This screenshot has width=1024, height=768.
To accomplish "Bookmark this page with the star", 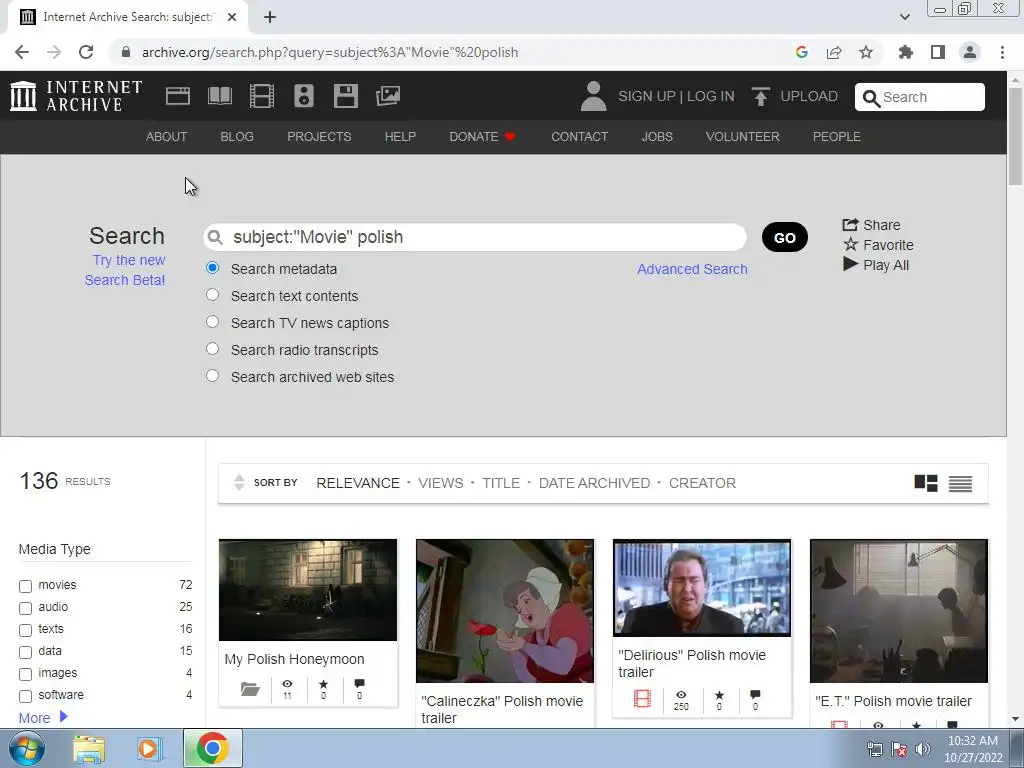I will [865, 52].
